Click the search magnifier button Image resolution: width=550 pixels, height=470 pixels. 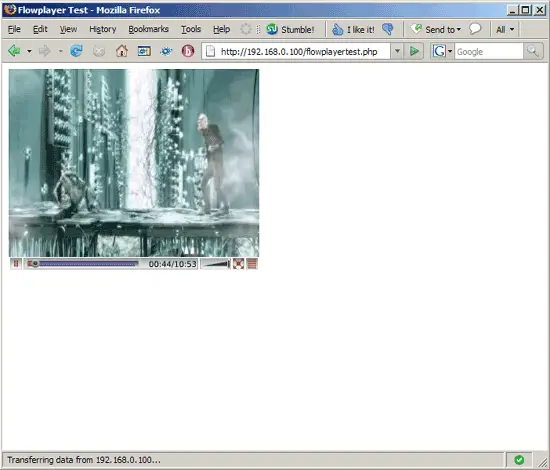coord(533,52)
